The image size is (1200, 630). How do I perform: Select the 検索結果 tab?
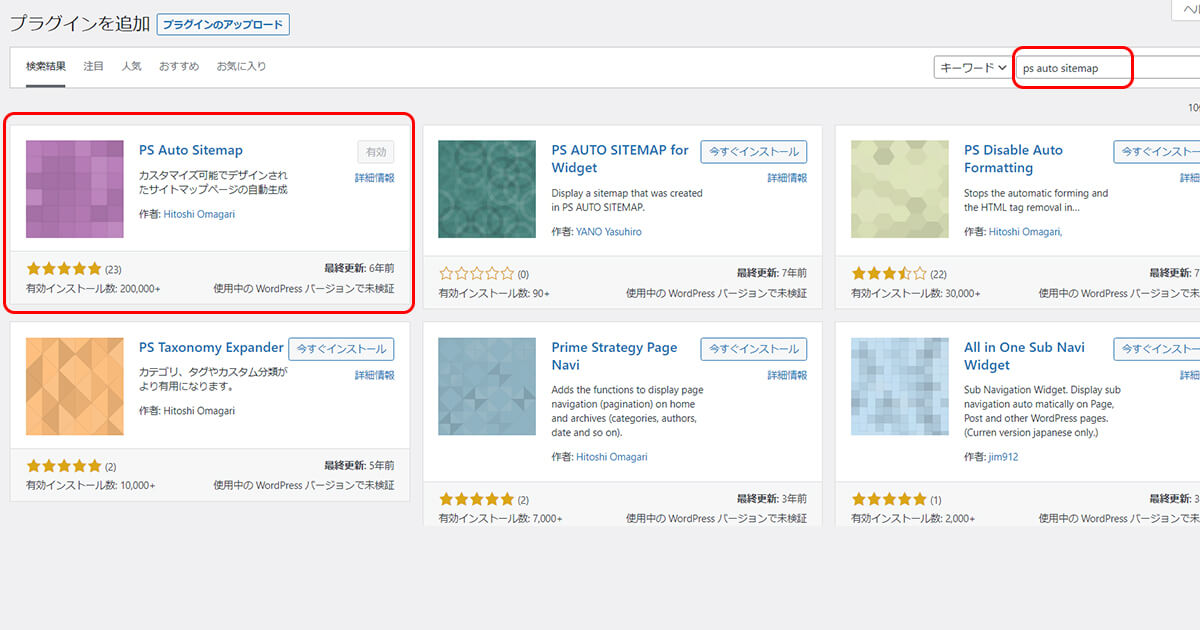click(x=46, y=67)
